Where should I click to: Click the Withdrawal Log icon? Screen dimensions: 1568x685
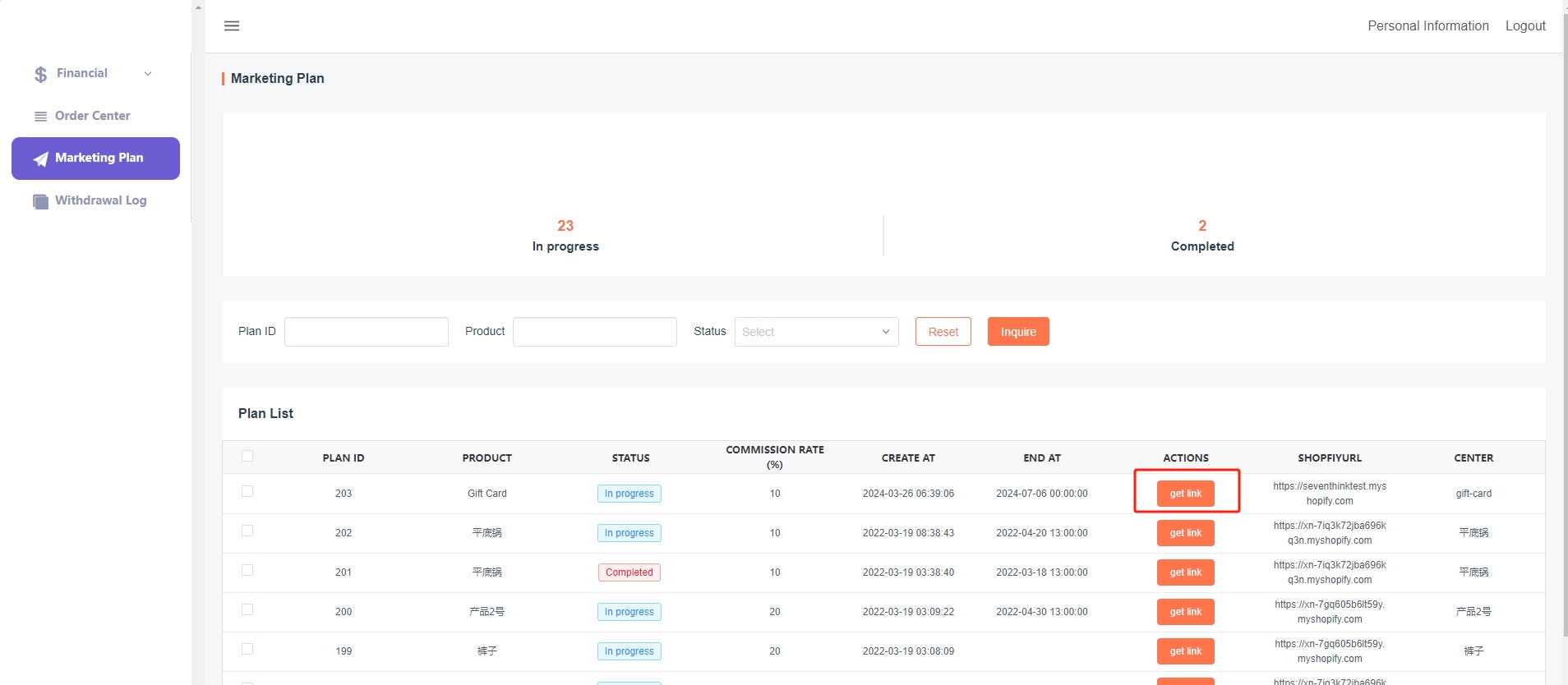[40, 201]
